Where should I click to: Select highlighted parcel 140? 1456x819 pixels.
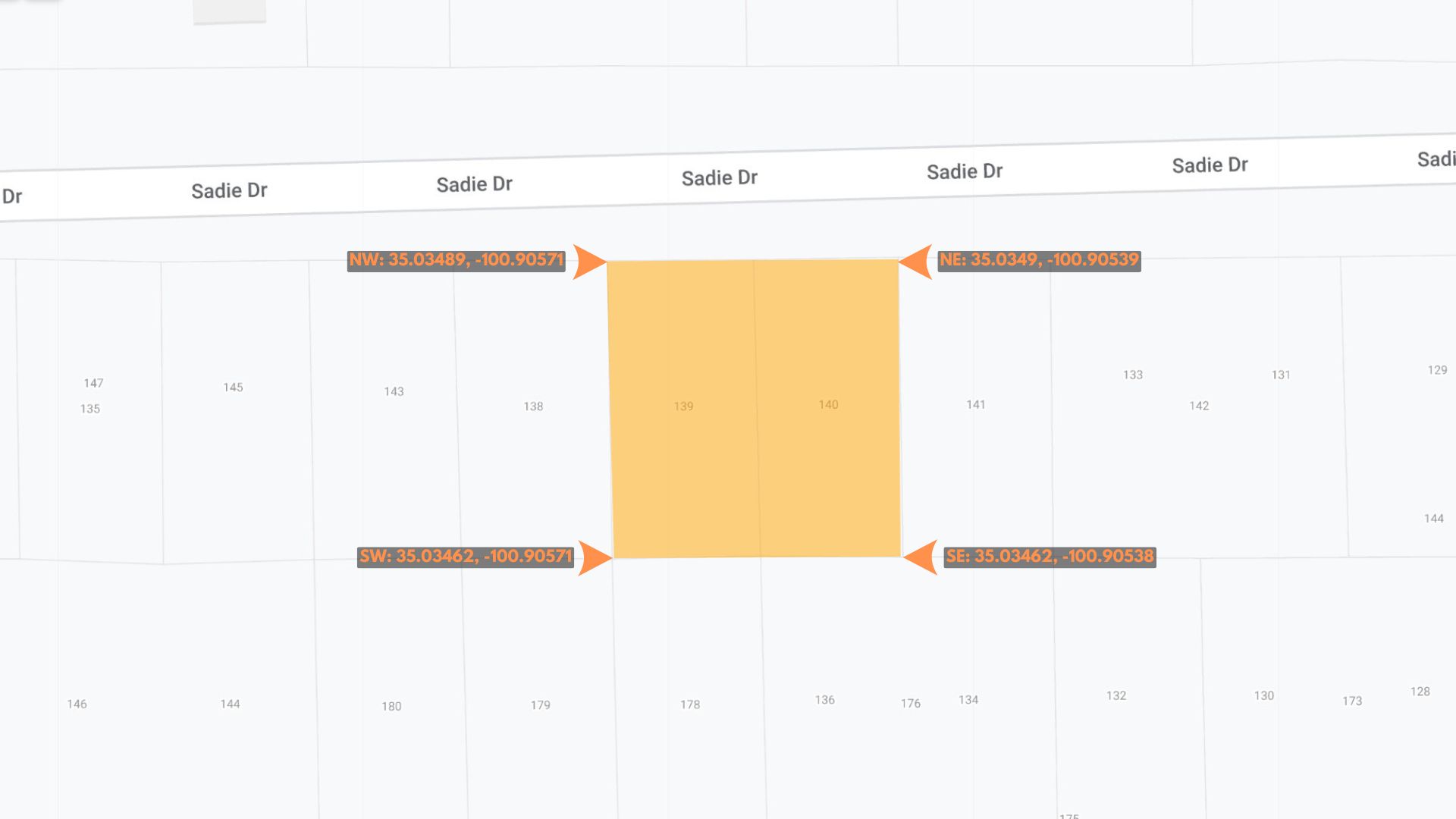[x=828, y=405]
